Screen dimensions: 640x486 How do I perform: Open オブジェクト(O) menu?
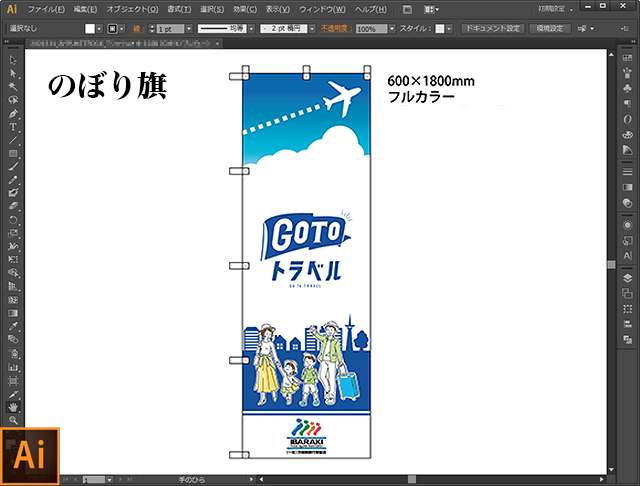point(132,9)
